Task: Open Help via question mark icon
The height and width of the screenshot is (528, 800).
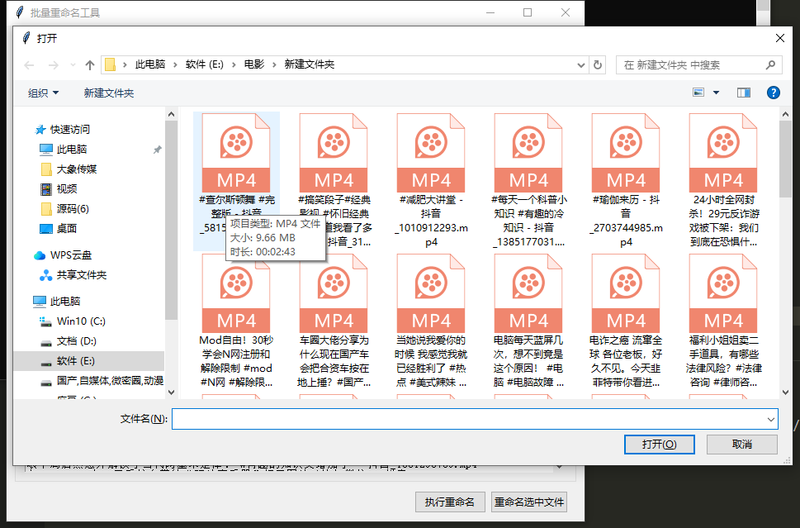Action: (773, 92)
